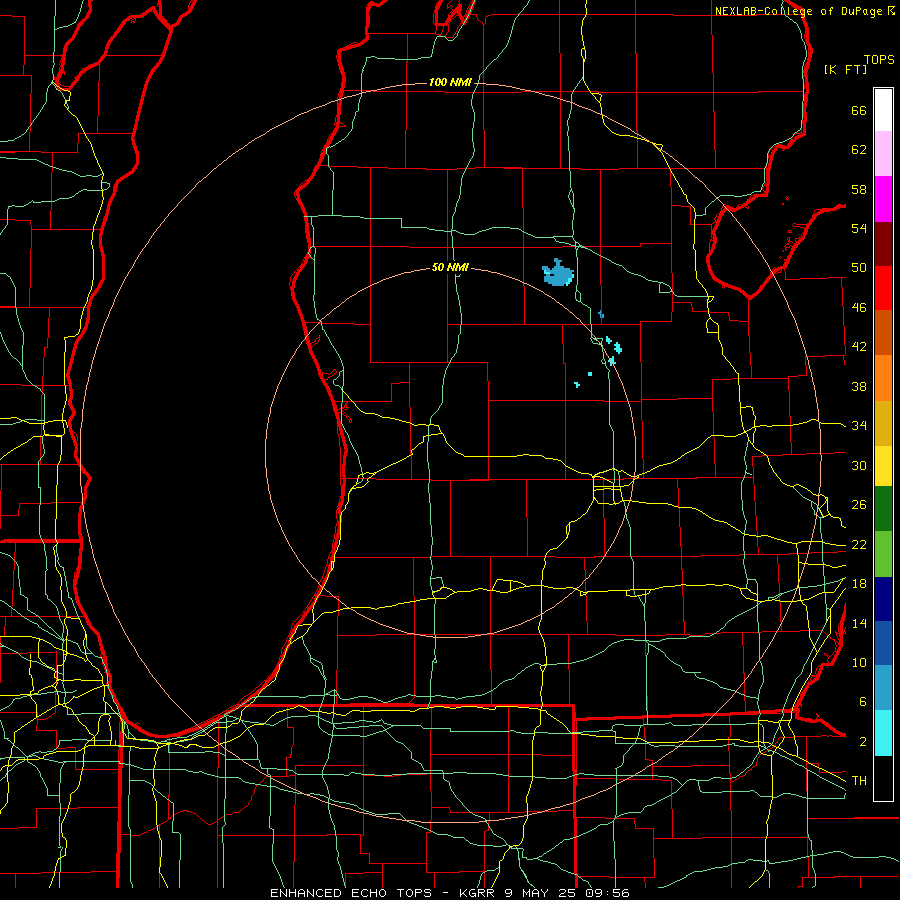The image size is (900, 900).
Task: Click the "38" scale label
Action: coord(859,386)
